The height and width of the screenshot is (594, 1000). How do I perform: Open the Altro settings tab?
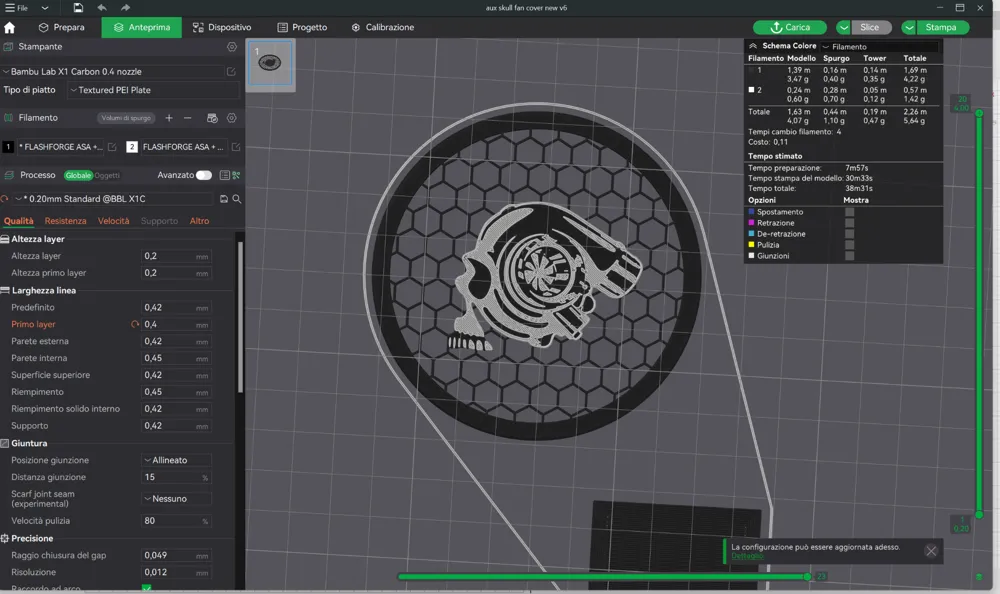(x=199, y=221)
